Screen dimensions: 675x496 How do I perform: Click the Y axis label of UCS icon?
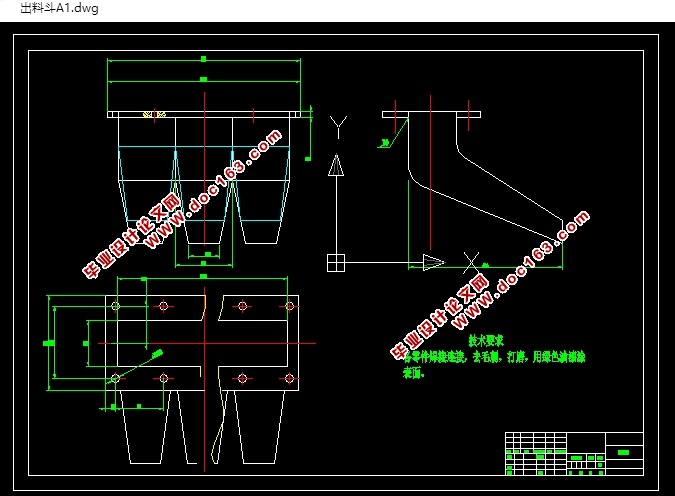338,127
